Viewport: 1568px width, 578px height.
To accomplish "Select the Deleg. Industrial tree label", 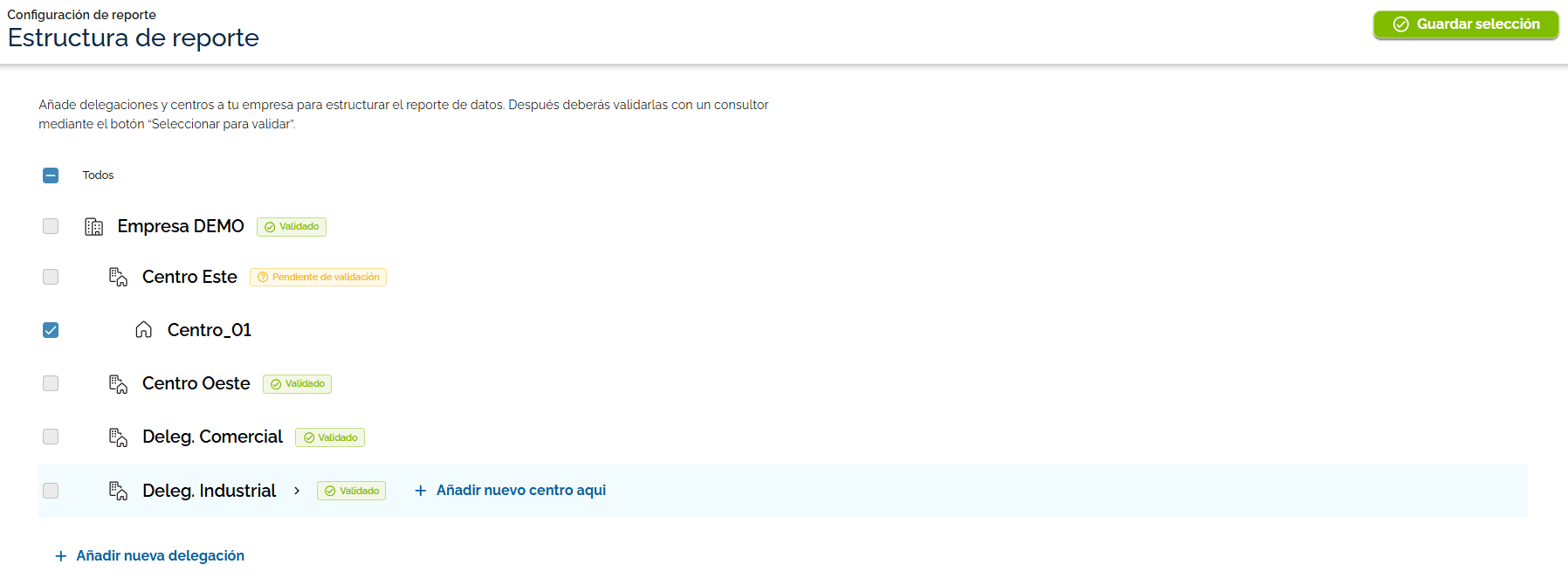I will 209,491.
